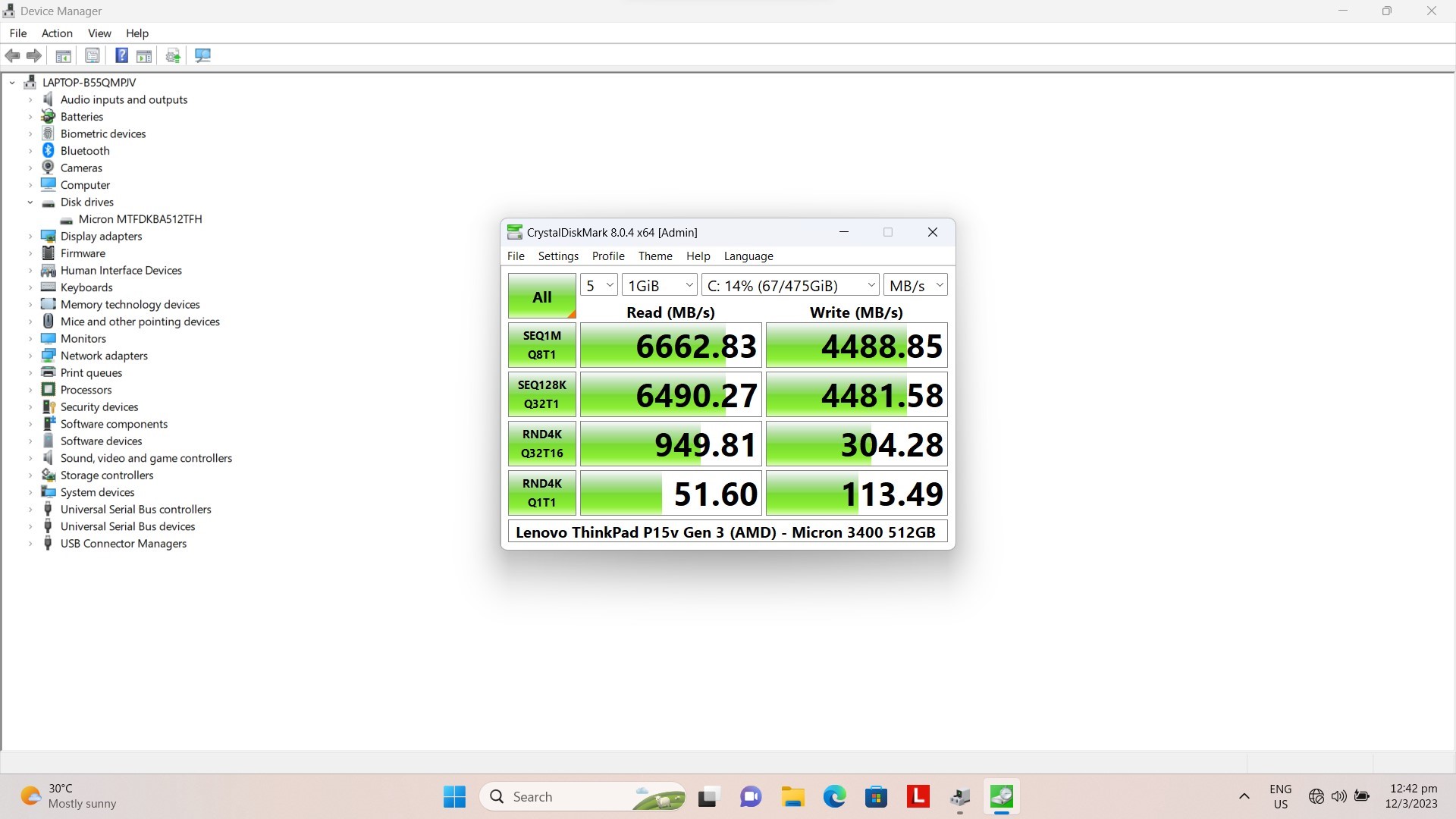Viewport: 1456px width, 819px height.
Task: Run the RND4K Q32T16 test button
Action: [x=542, y=444]
